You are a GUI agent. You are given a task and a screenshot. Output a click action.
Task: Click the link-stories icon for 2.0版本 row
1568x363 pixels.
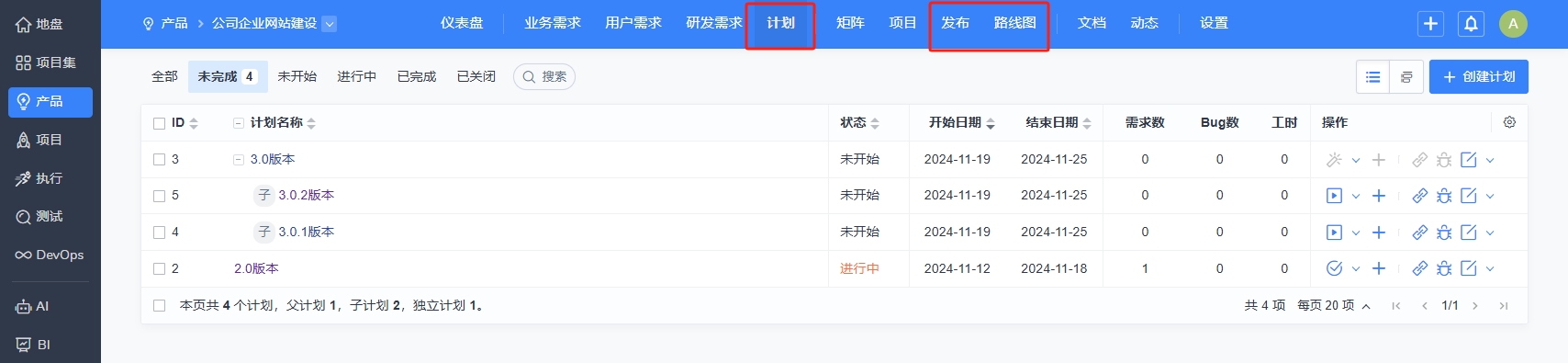tap(1419, 268)
